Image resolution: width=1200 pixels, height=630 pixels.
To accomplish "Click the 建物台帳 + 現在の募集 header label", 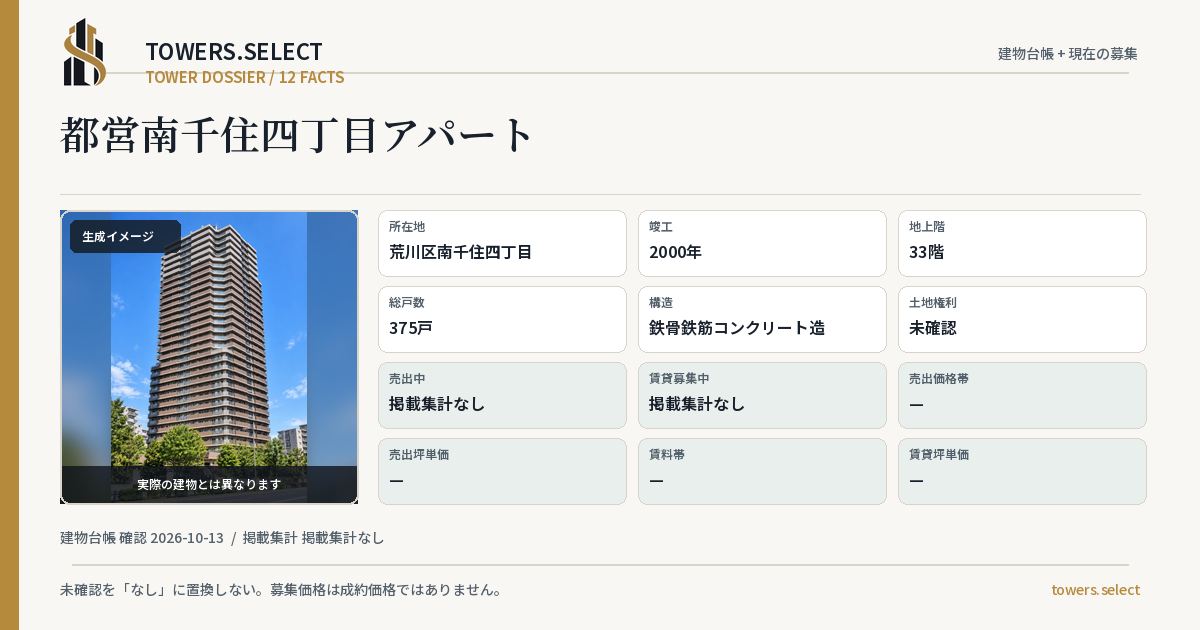I will pos(1068,53).
